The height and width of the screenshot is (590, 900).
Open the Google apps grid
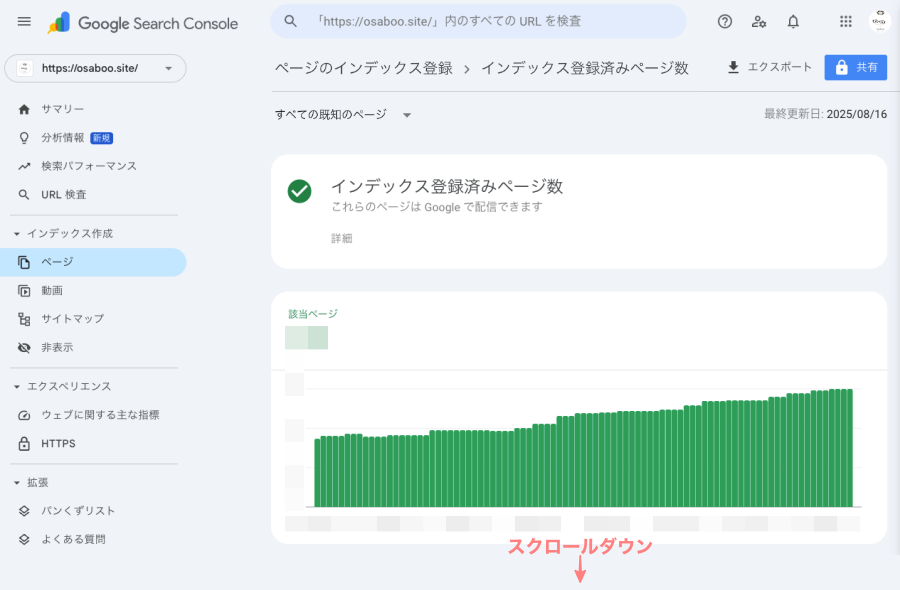(x=845, y=22)
